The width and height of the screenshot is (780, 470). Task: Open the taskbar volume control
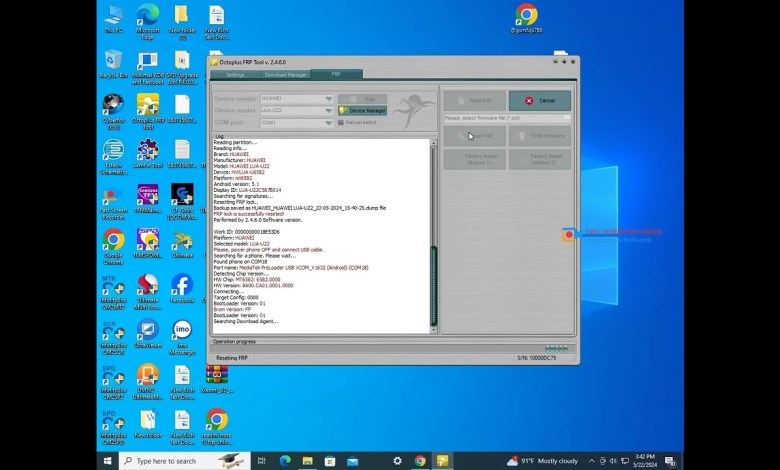point(613,461)
